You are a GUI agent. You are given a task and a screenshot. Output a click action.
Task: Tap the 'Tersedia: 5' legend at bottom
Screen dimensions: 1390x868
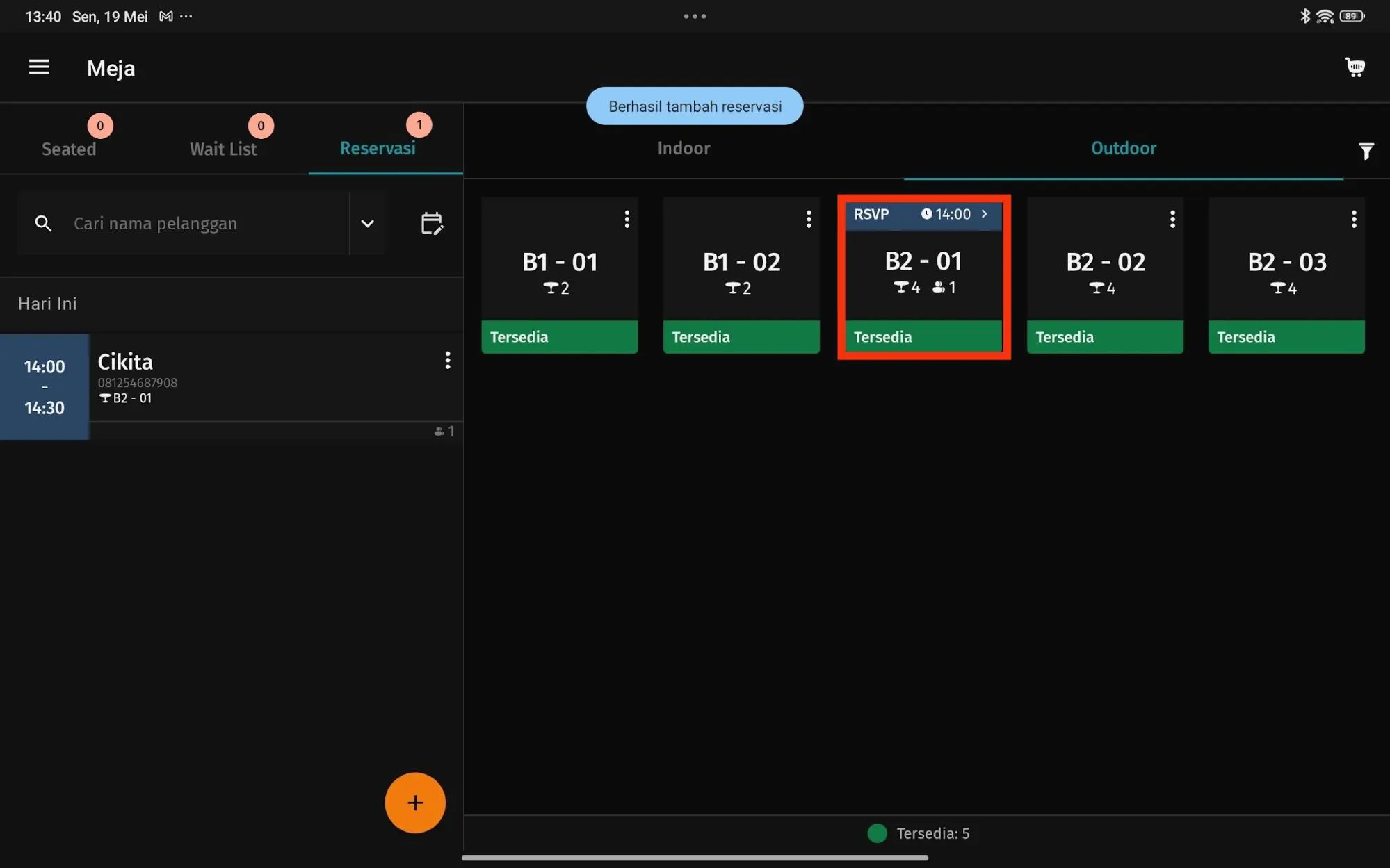919,833
